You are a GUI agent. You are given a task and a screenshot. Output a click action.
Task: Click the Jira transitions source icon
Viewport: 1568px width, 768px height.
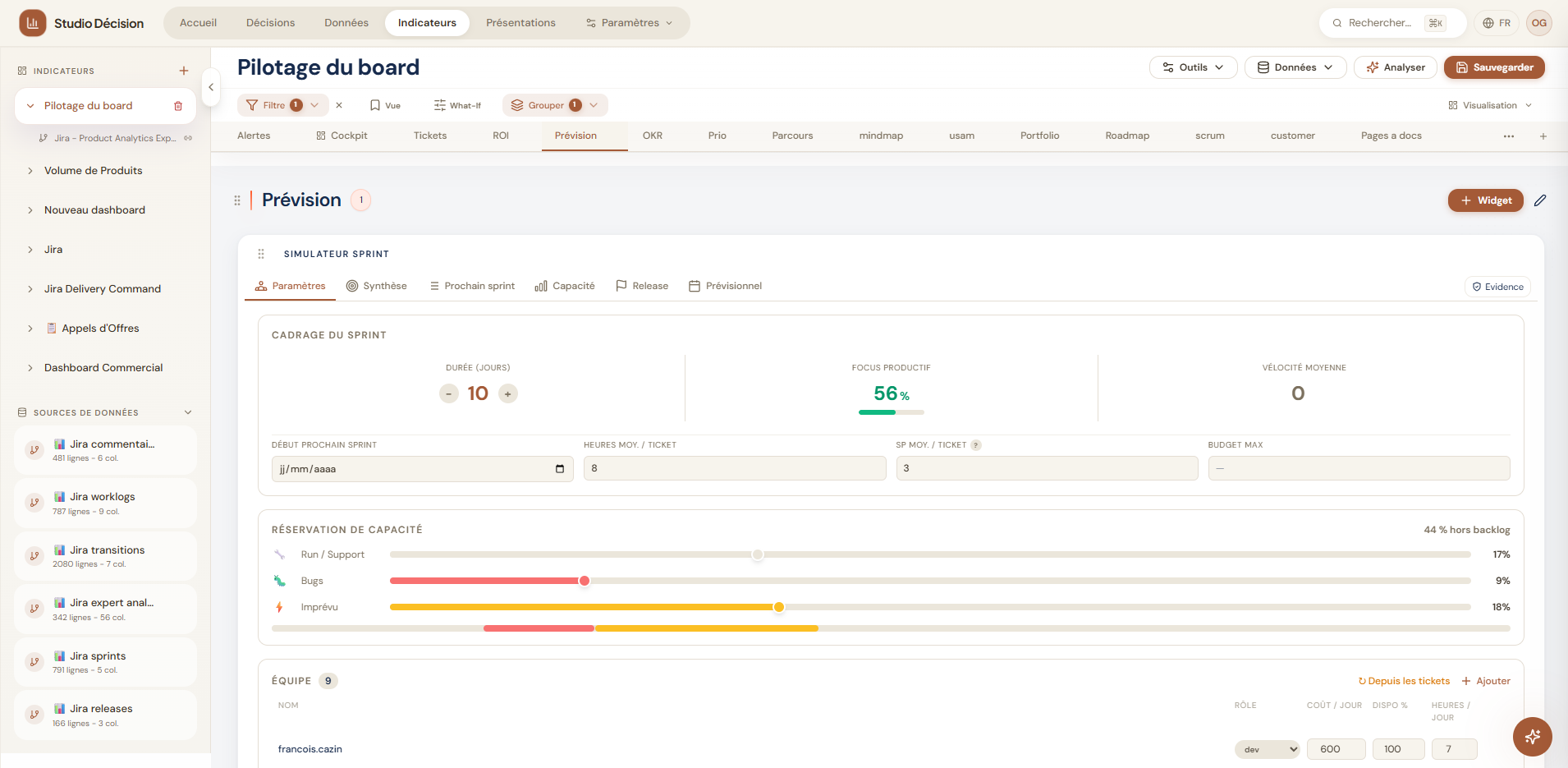(x=34, y=556)
